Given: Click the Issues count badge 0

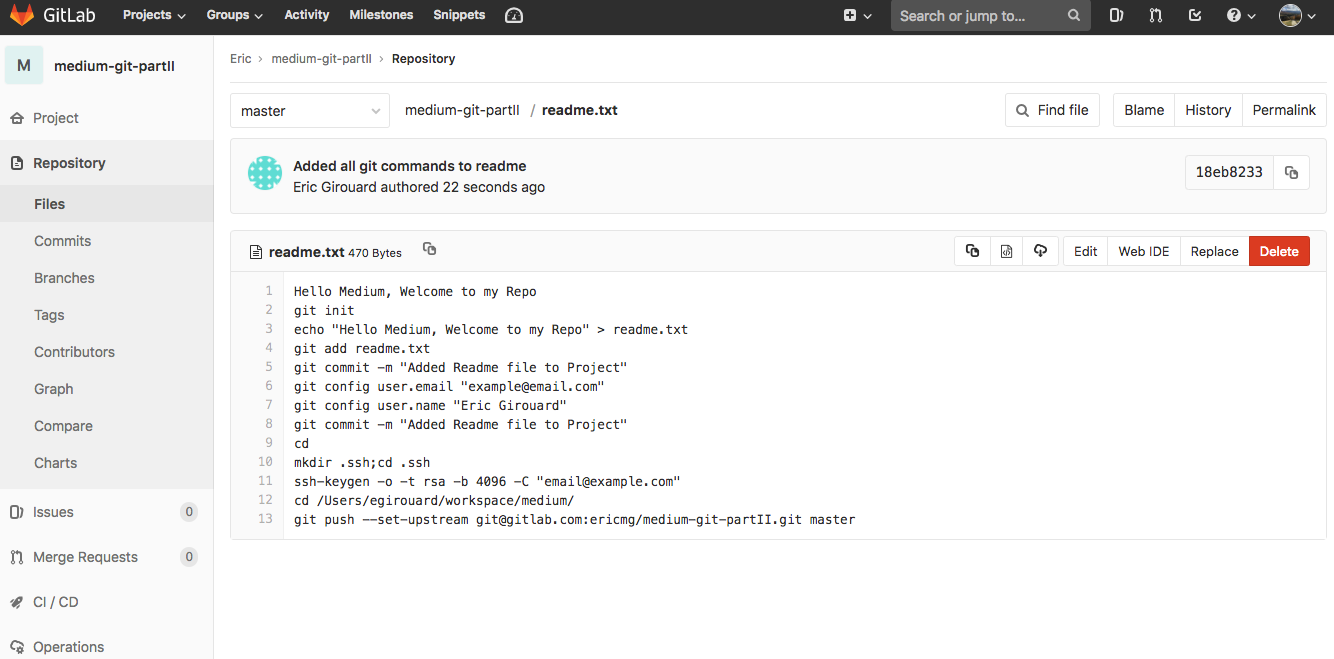Looking at the screenshot, I should tap(189, 512).
